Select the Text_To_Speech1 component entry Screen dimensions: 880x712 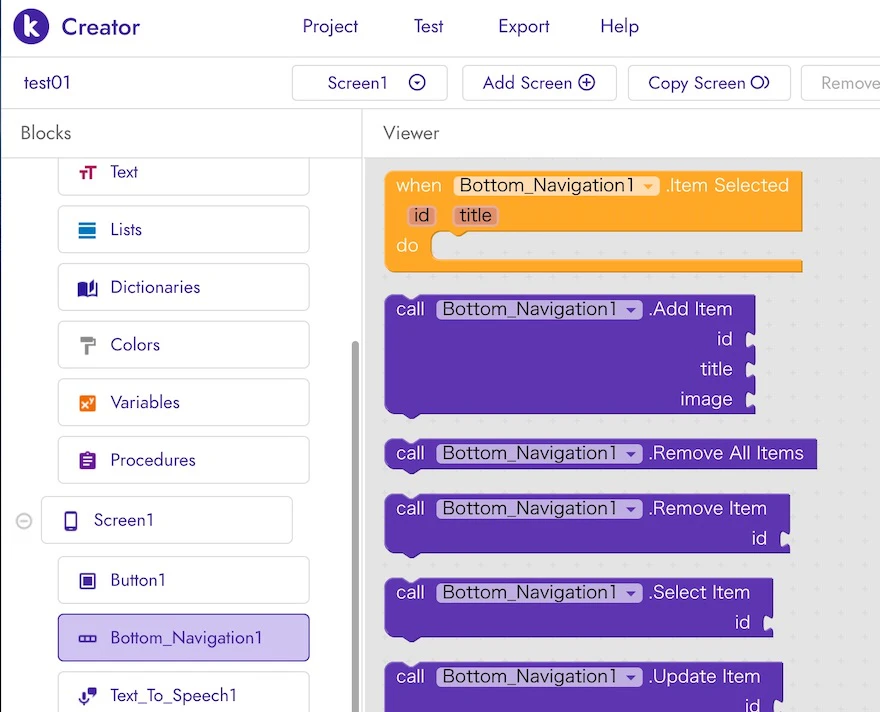(x=184, y=692)
